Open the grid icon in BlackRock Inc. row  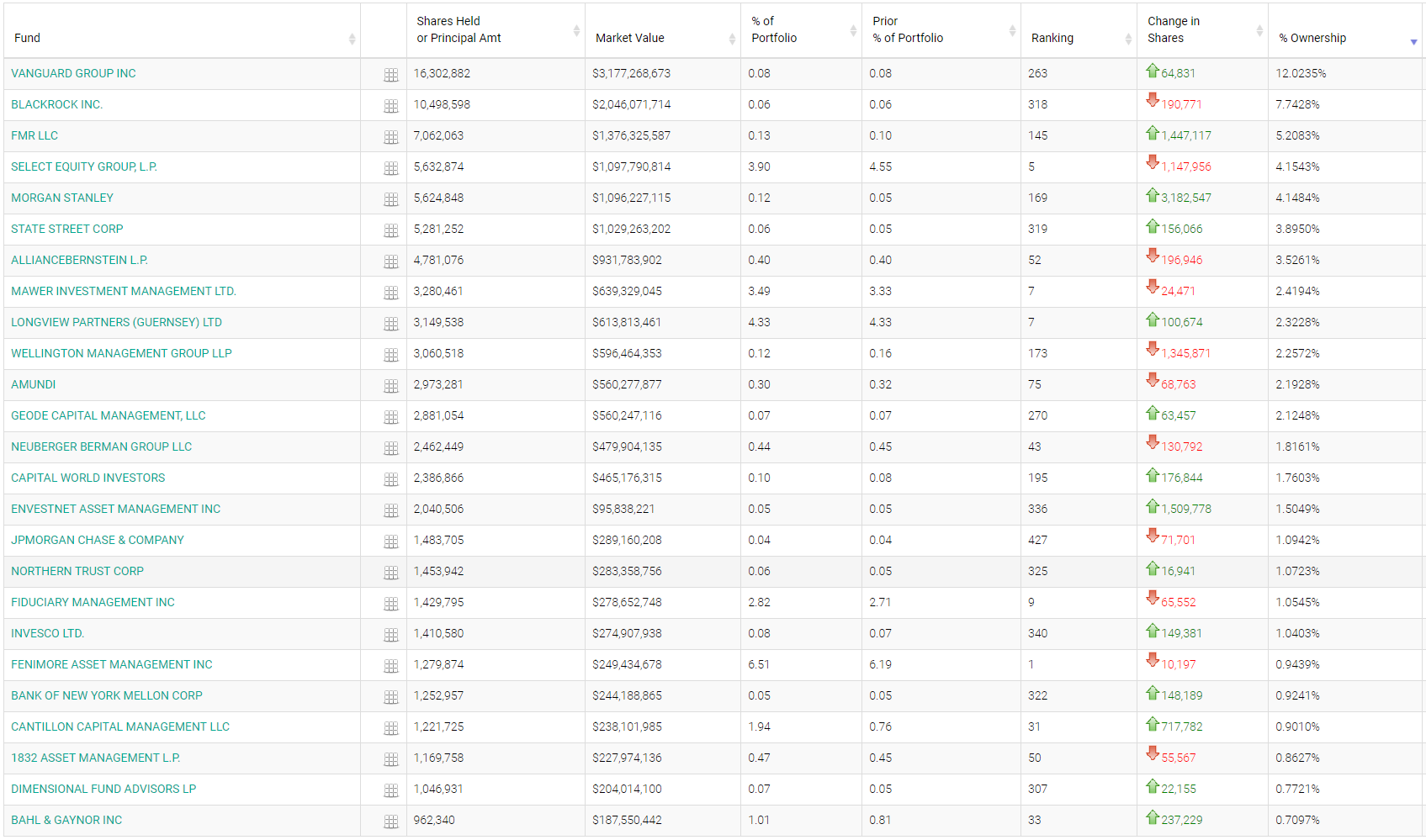391,106
